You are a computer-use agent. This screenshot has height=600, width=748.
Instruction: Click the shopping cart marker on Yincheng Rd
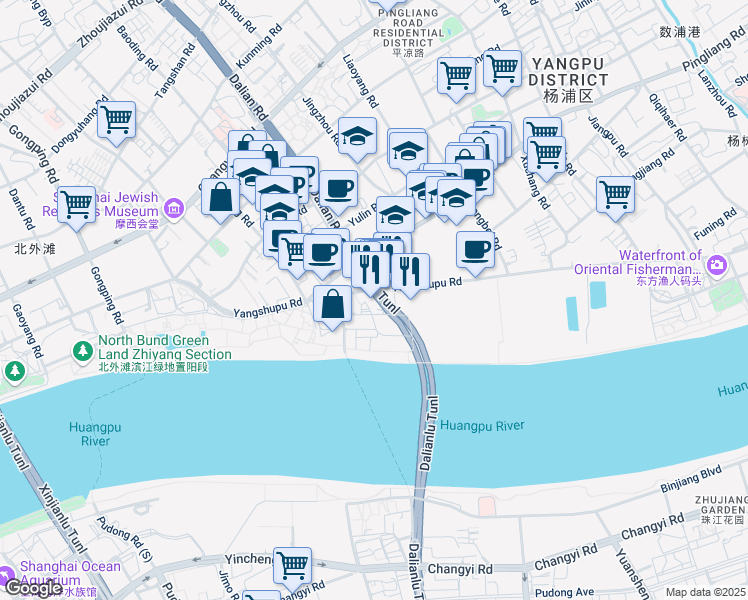[x=292, y=567]
